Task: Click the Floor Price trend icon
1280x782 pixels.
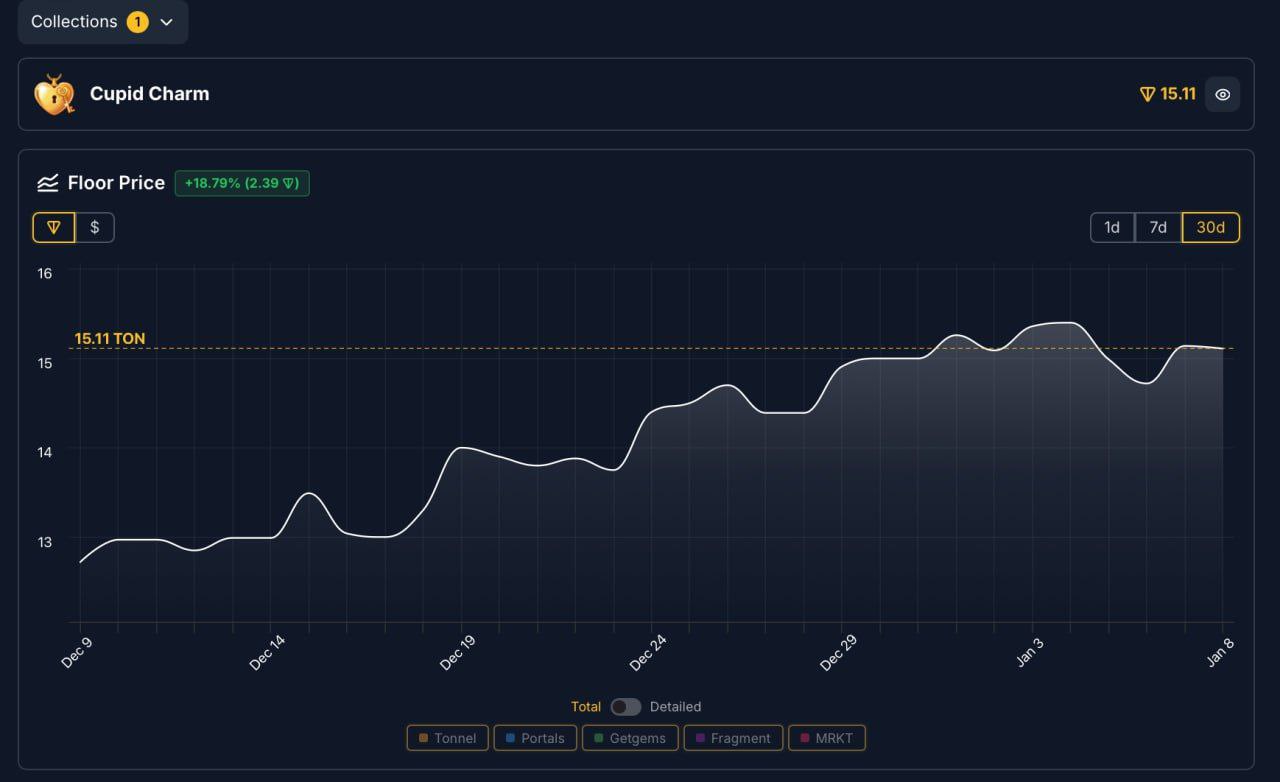Action: point(48,183)
